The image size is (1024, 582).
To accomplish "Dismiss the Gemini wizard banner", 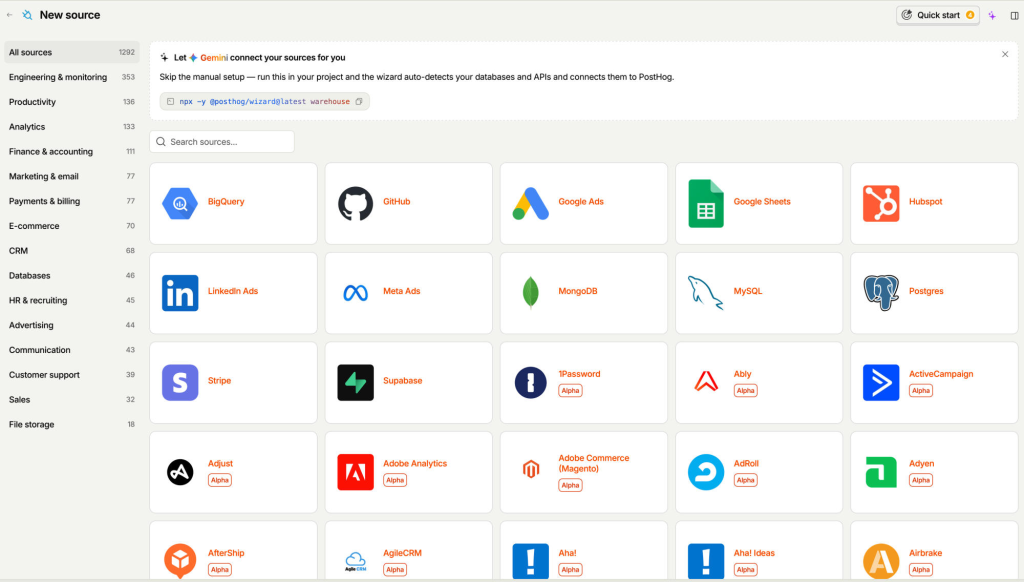I will pyautogui.click(x=1005, y=54).
